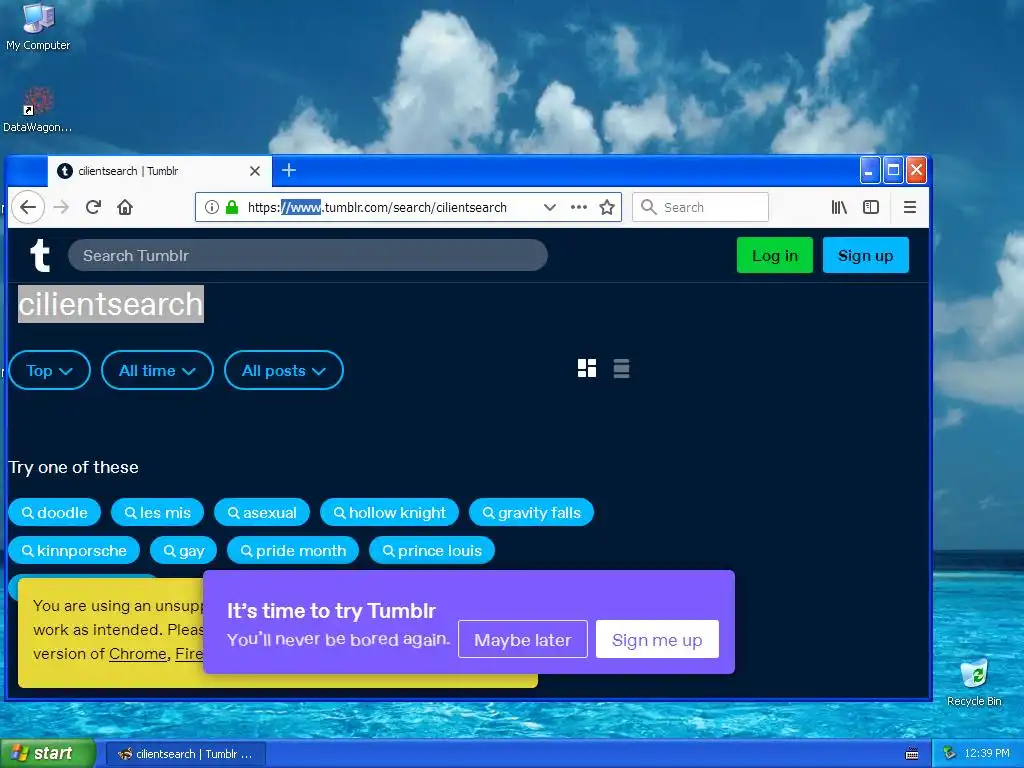Open the Firefox hamburger menu

tap(910, 208)
